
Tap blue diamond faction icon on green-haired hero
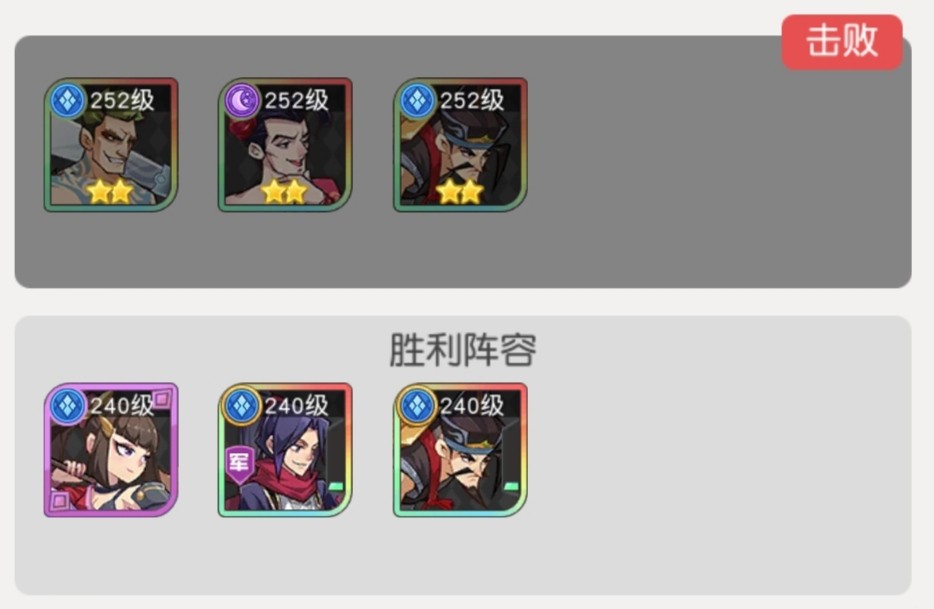(67, 100)
